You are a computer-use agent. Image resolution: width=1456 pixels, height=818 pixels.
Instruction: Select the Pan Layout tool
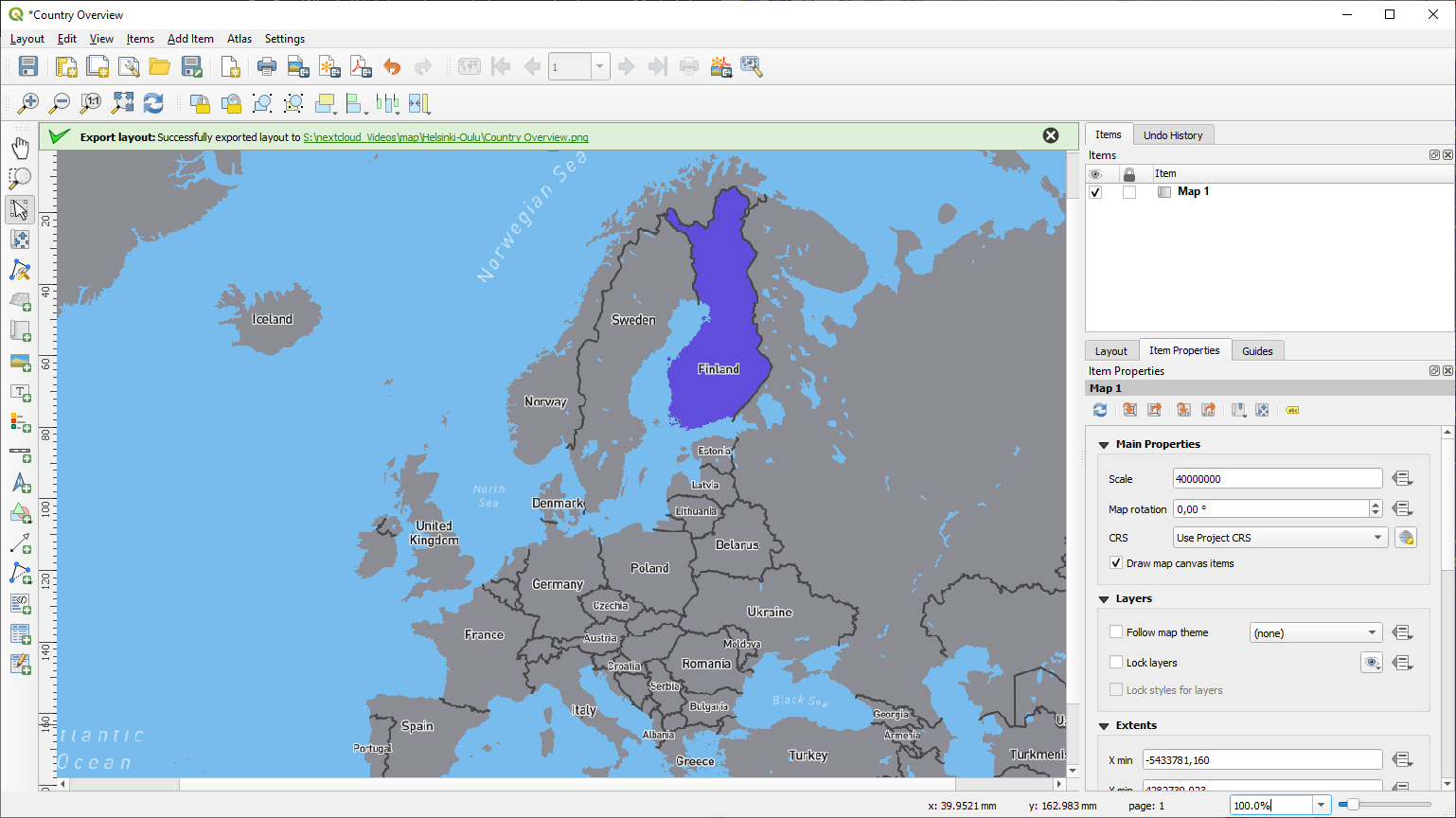point(21,147)
